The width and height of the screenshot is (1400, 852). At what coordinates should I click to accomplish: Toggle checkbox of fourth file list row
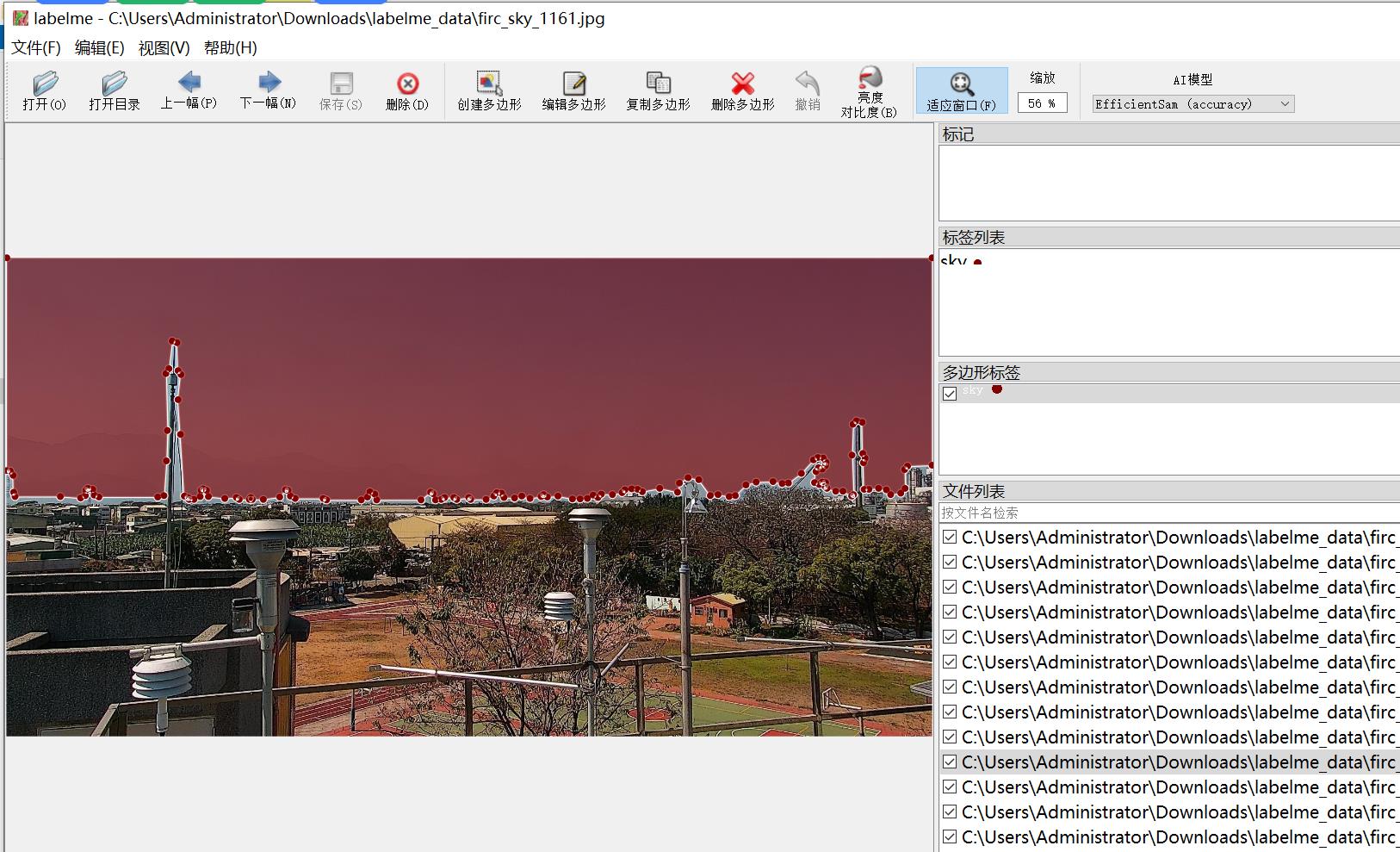coord(950,613)
